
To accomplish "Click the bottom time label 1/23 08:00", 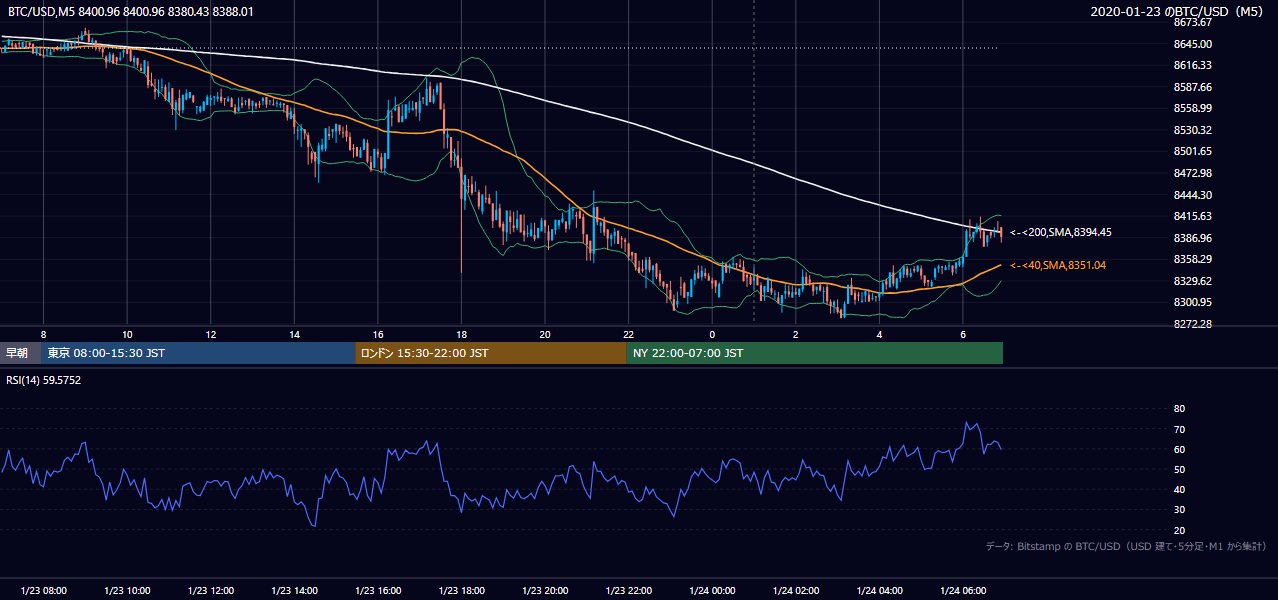I will point(43,591).
